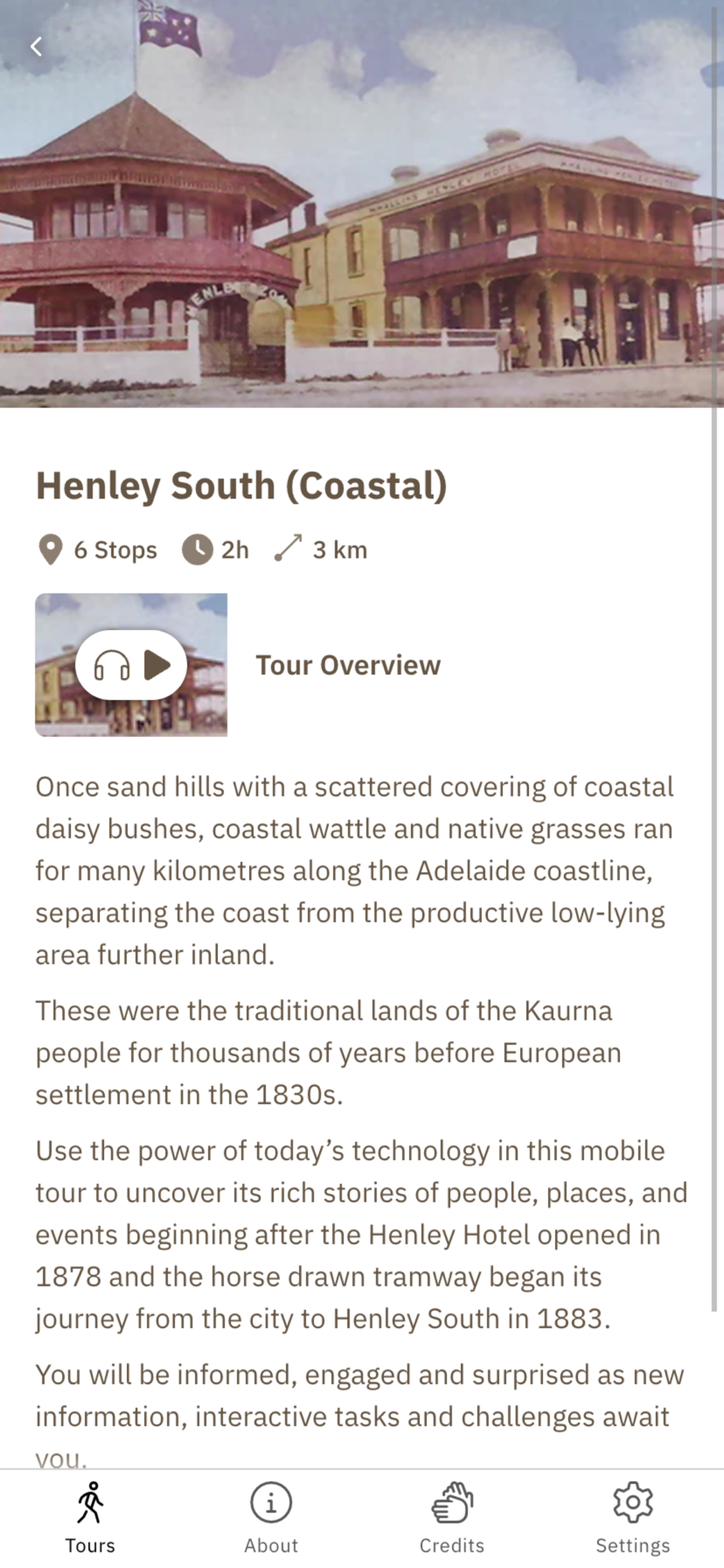Click the distance route icon
The height and width of the screenshot is (1568, 724).
(x=288, y=549)
